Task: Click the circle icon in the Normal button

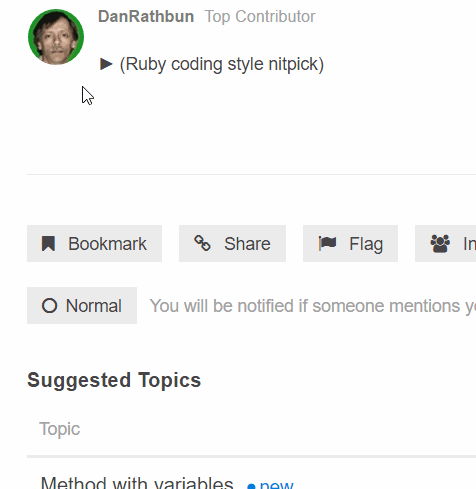Action: pos(49,306)
